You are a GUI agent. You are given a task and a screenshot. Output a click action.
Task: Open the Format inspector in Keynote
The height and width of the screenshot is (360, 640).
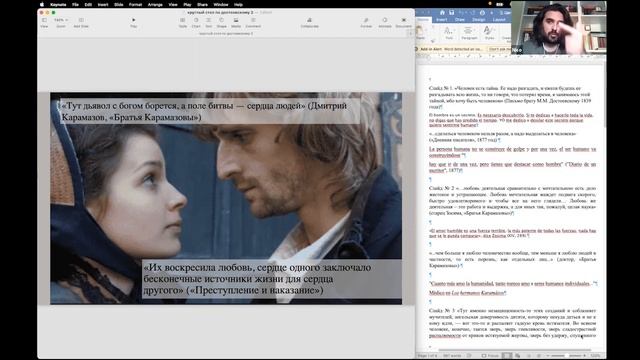pyautogui.click(x=366, y=22)
